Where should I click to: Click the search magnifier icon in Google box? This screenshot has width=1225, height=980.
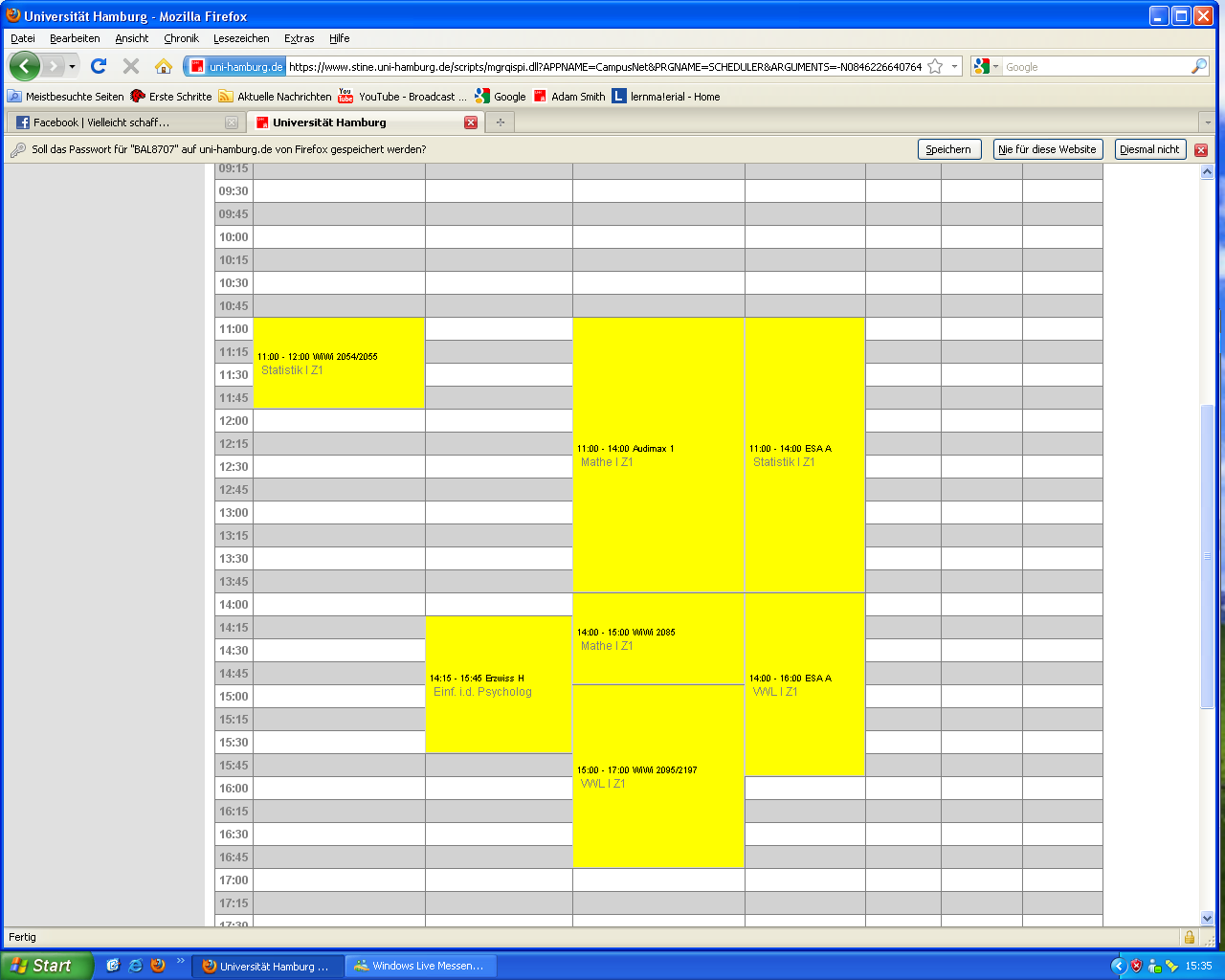[1198, 67]
